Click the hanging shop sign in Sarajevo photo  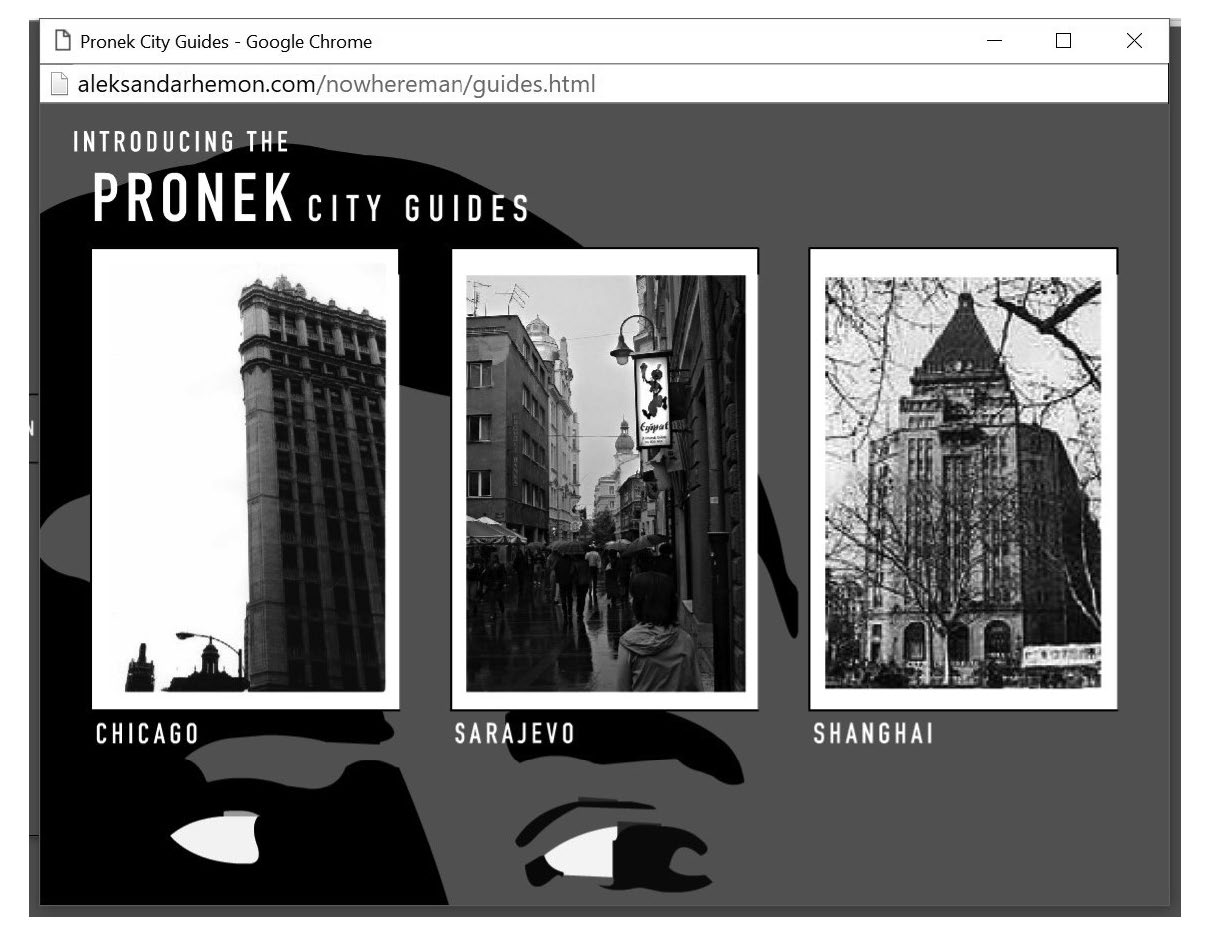point(652,400)
